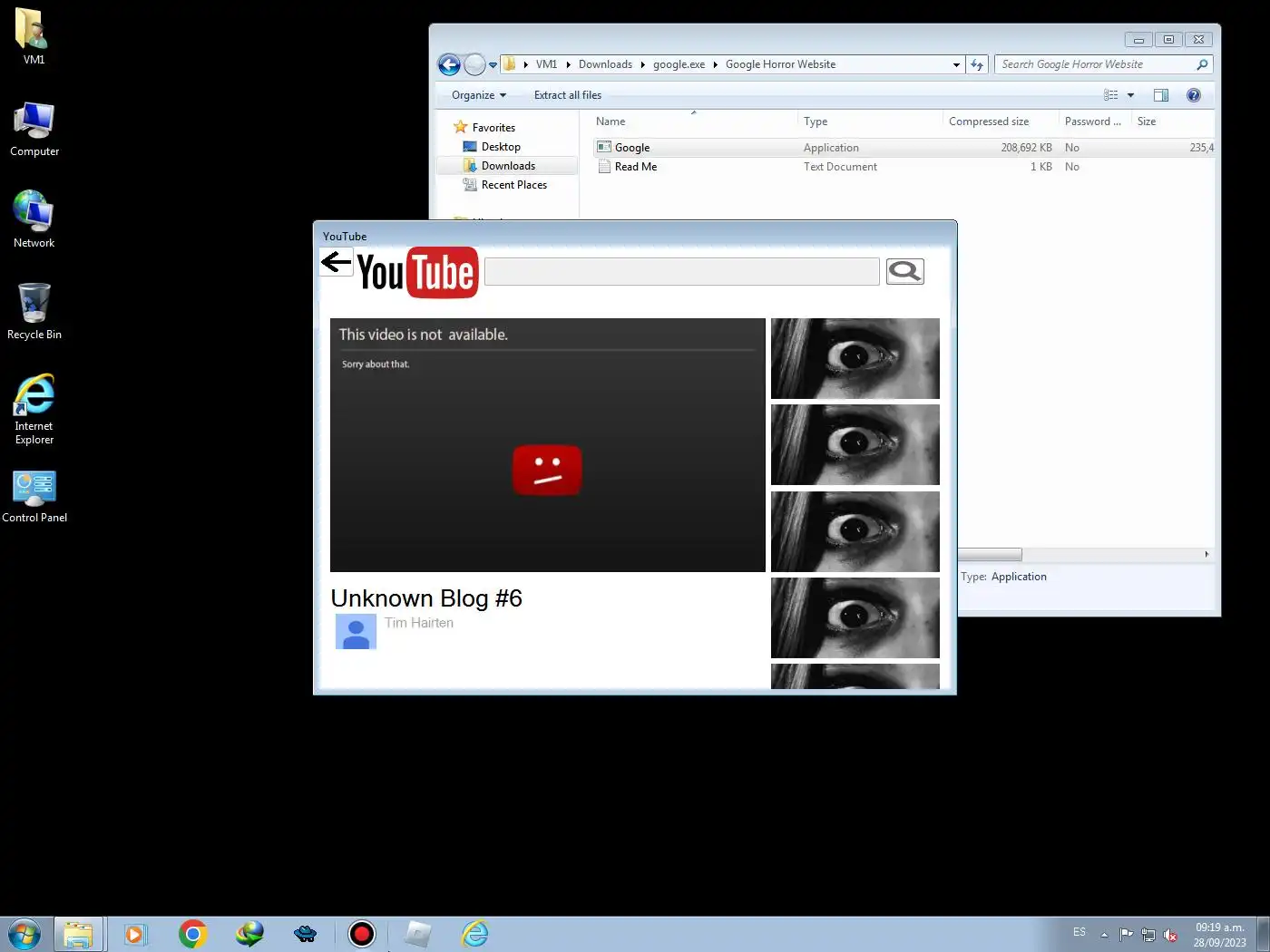Click the muted volume speaker tray icon
Viewport: 1270px width, 952px height.
1170,935
